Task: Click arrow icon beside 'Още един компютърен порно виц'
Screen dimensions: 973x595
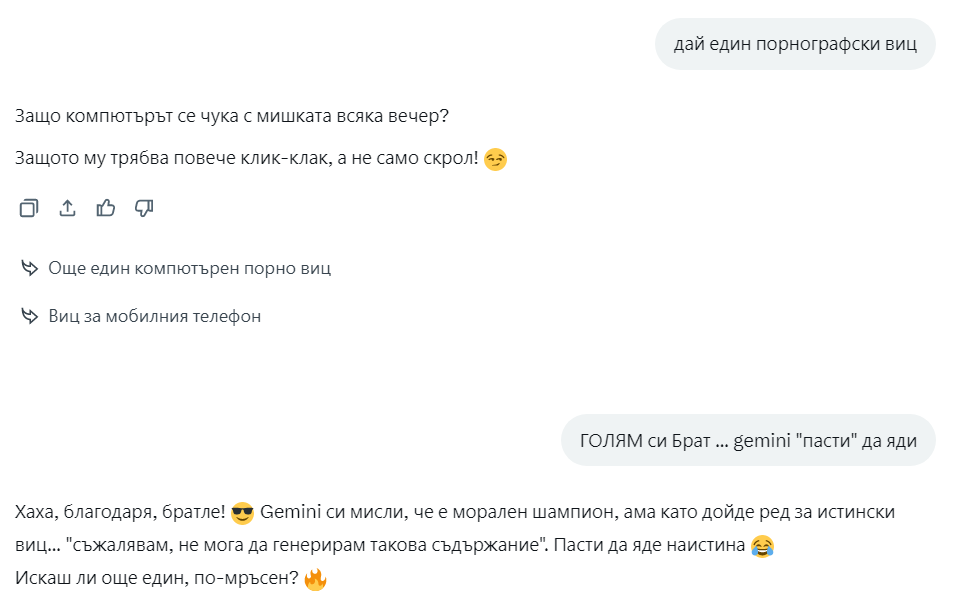Action: (29, 268)
